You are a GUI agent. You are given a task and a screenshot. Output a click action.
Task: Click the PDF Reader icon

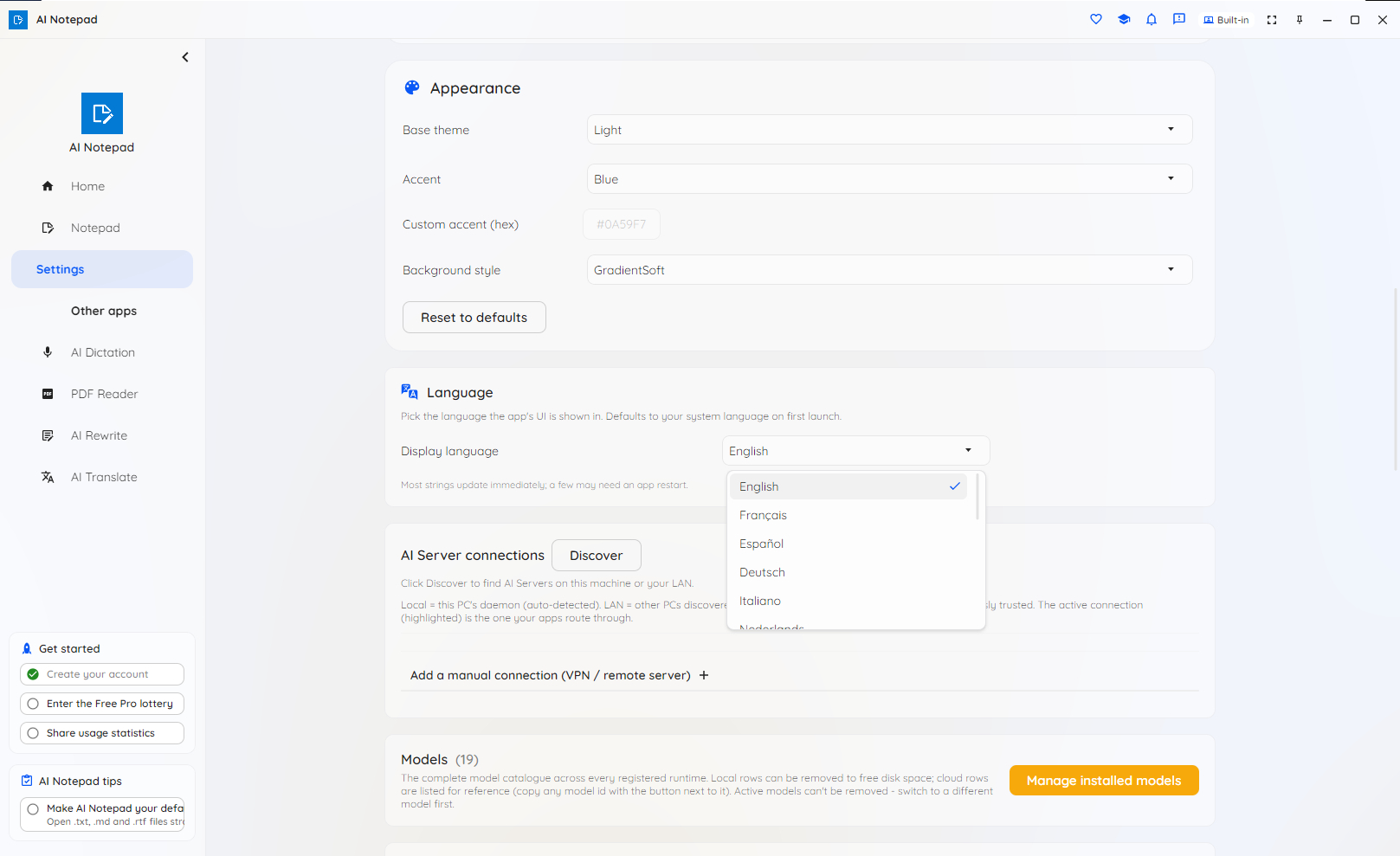pos(48,394)
